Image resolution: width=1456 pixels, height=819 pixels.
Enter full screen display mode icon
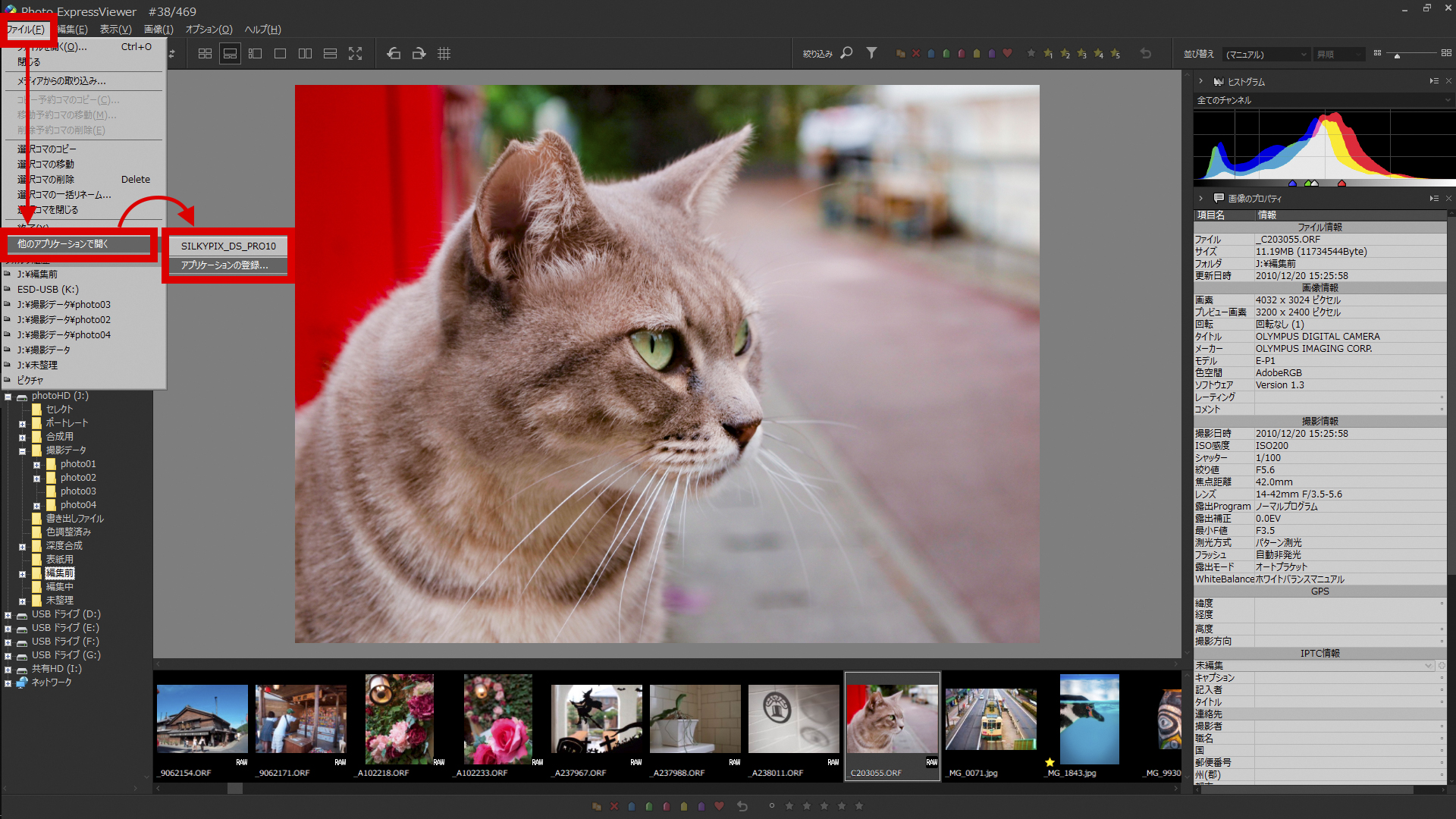355,54
